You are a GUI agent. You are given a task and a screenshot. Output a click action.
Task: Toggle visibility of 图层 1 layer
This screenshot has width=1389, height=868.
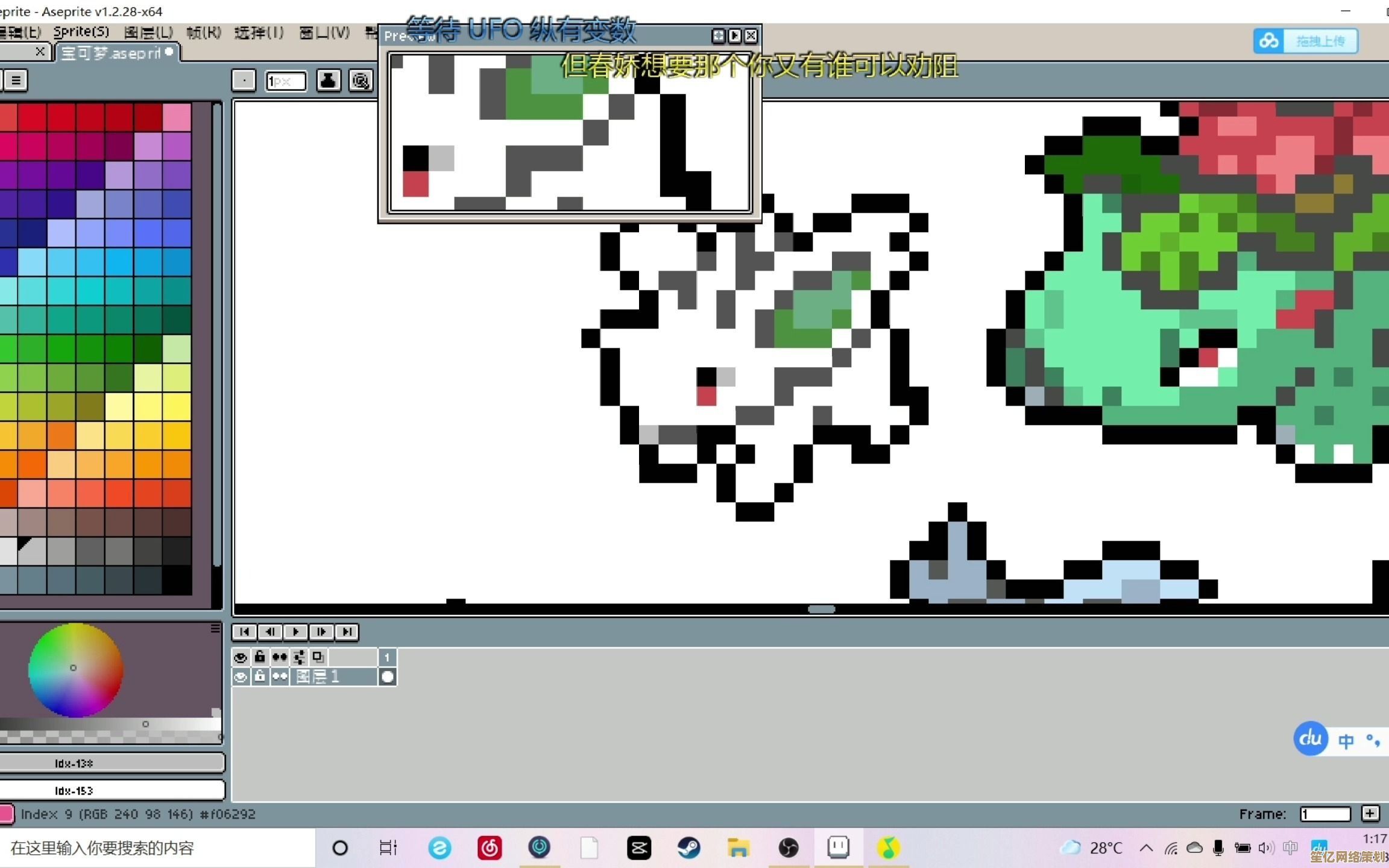(x=241, y=677)
